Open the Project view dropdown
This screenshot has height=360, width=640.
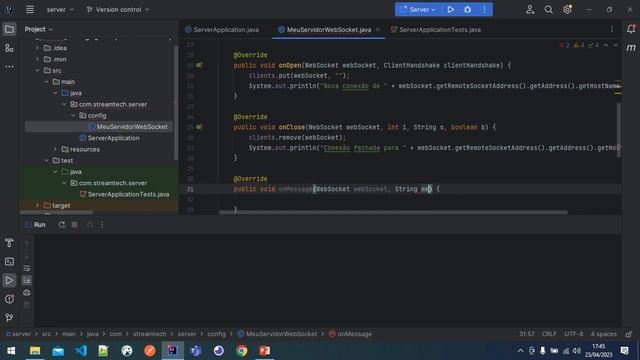[x=38, y=29]
